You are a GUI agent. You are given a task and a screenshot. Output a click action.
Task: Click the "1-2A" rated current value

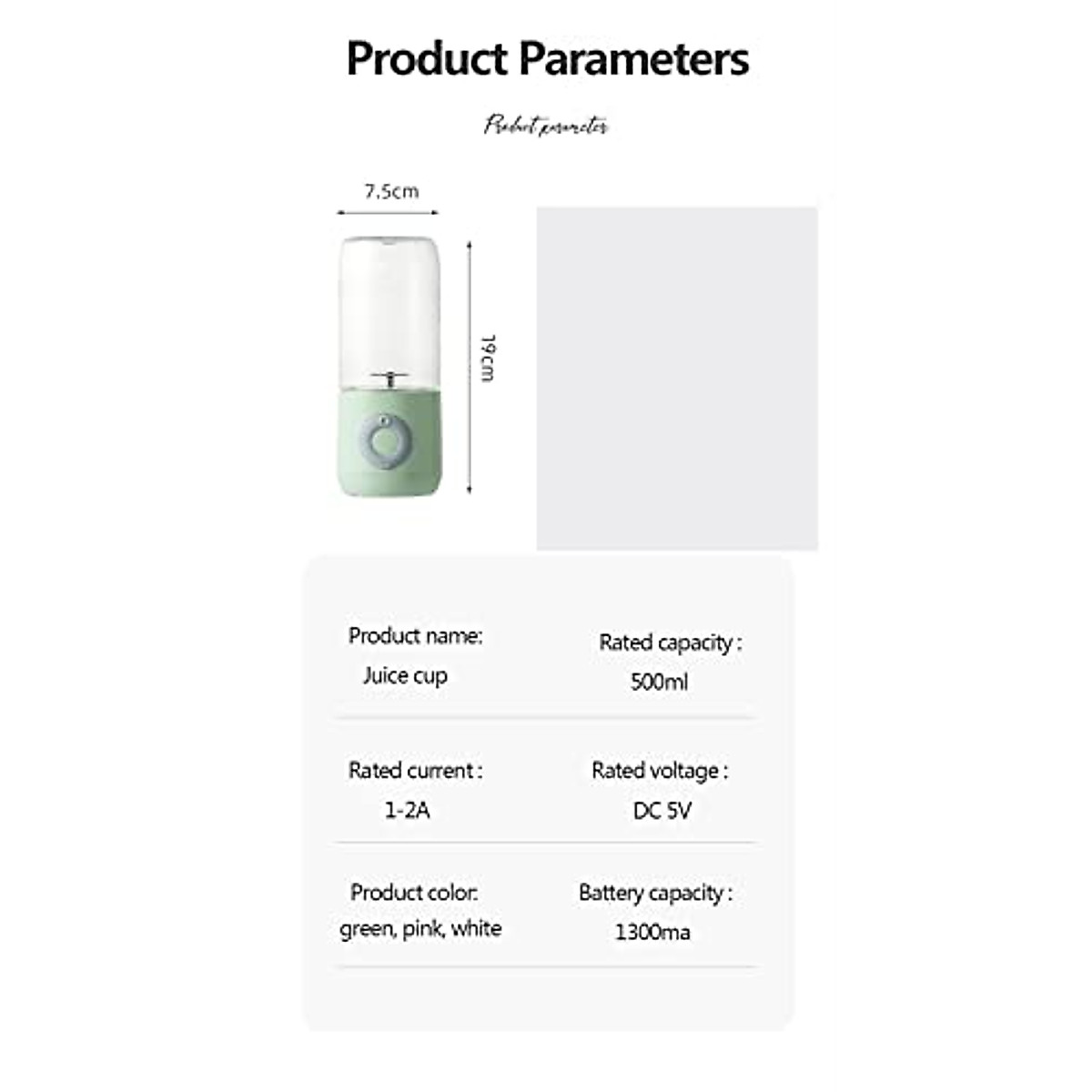coord(407,810)
